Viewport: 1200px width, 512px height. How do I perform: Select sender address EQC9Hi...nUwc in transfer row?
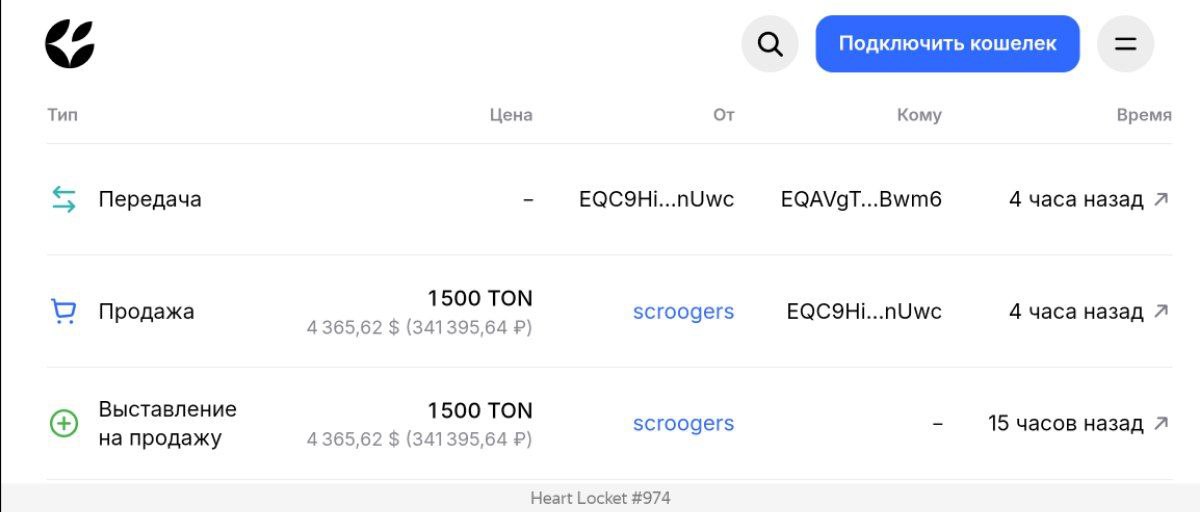tap(656, 199)
